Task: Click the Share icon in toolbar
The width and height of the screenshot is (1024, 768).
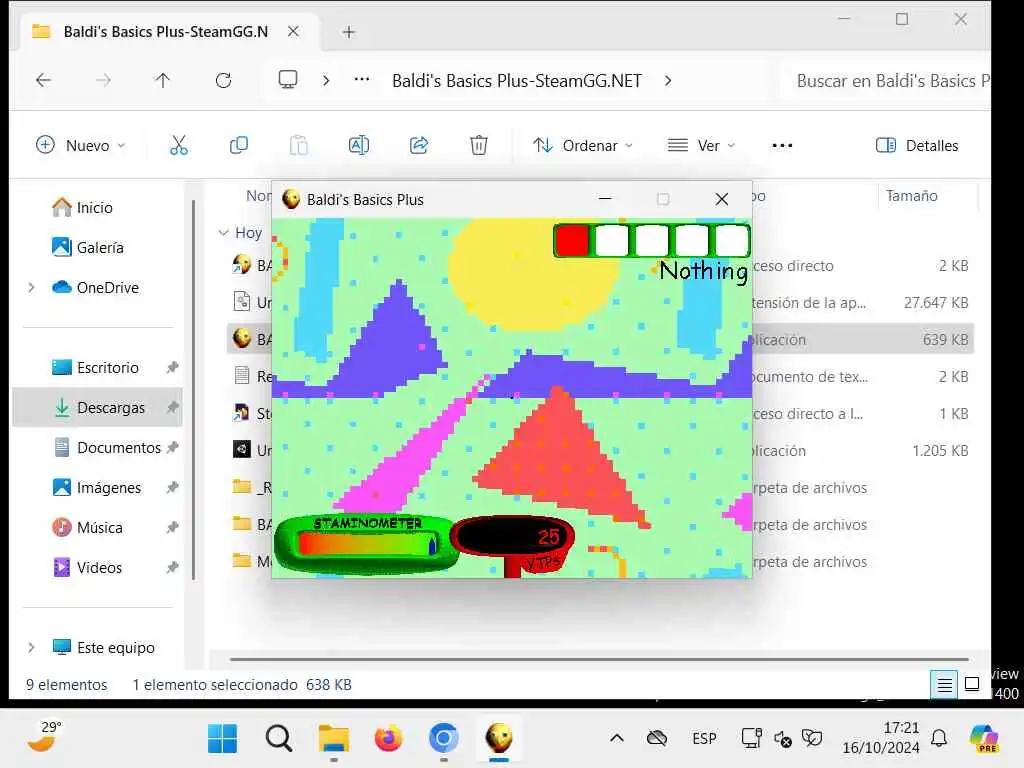Action: [x=419, y=145]
